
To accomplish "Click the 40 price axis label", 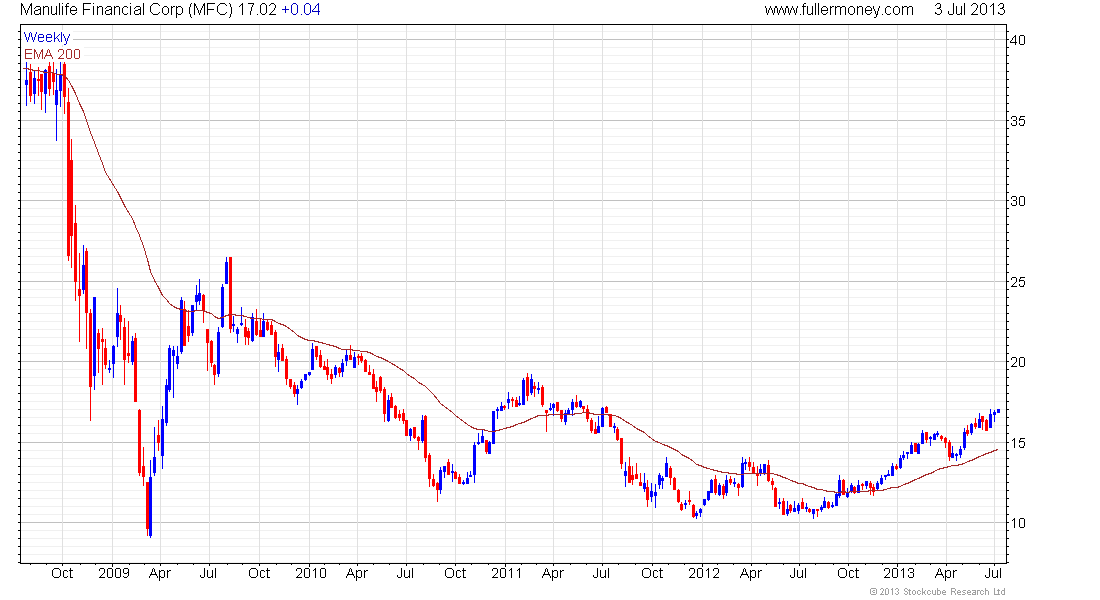I will coord(1017,40).
